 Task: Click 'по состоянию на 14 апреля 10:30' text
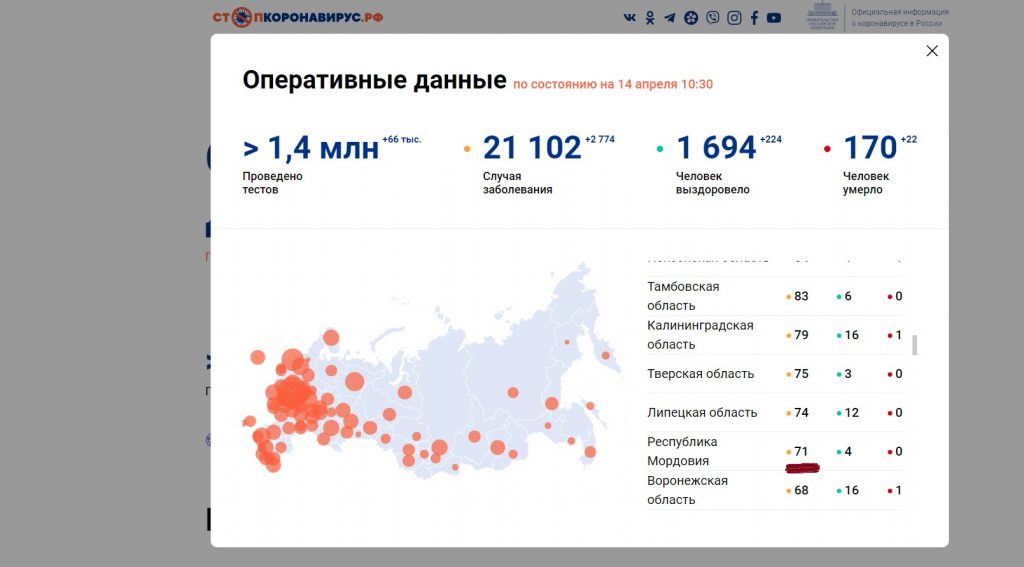pyautogui.click(x=613, y=84)
